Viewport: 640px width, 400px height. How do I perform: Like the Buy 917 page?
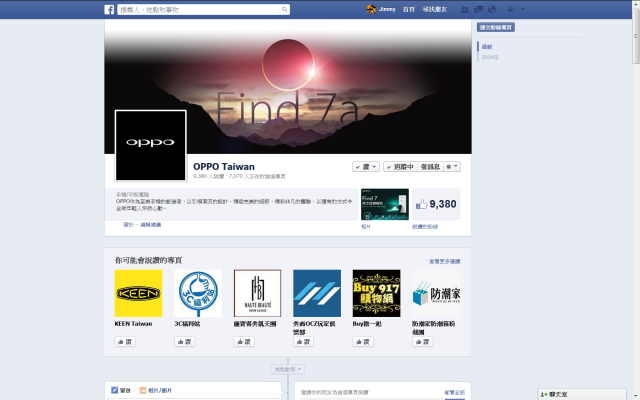[363, 342]
